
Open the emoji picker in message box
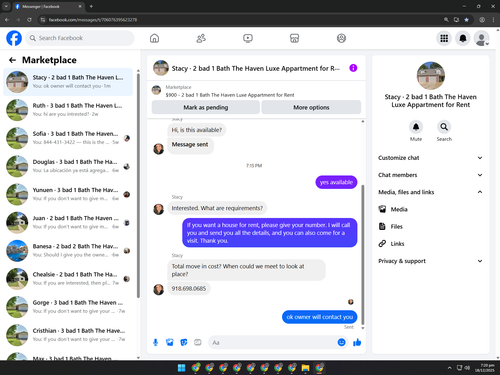point(341,342)
